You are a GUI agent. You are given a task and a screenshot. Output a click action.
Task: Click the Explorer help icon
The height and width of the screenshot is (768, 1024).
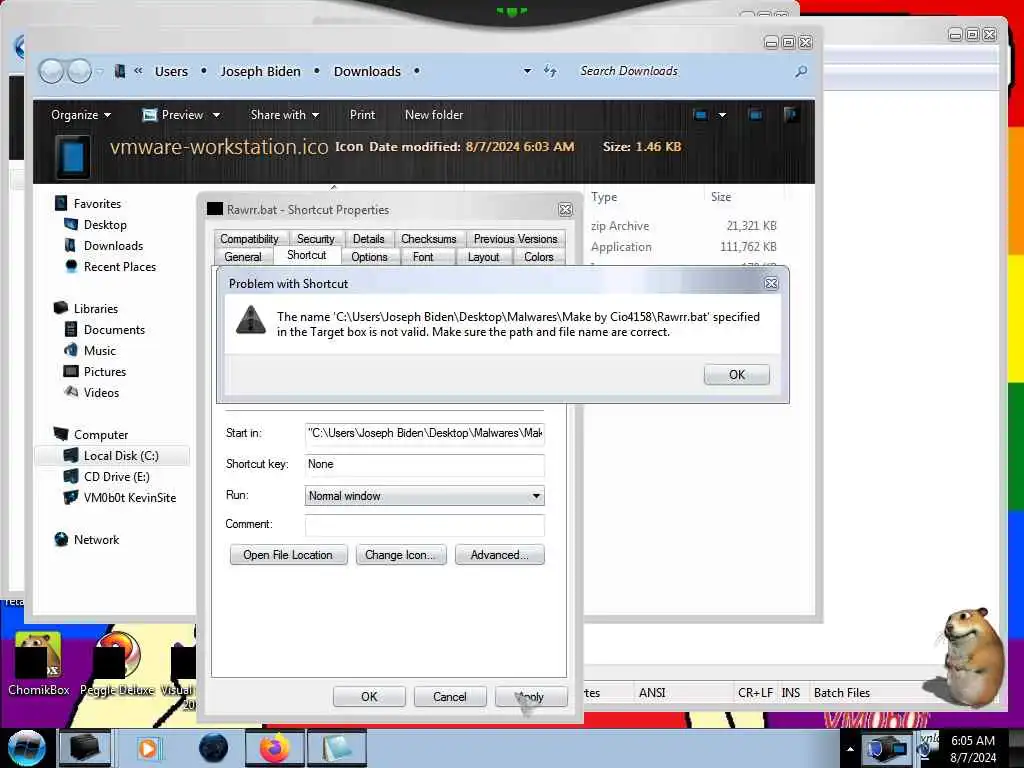pos(790,115)
